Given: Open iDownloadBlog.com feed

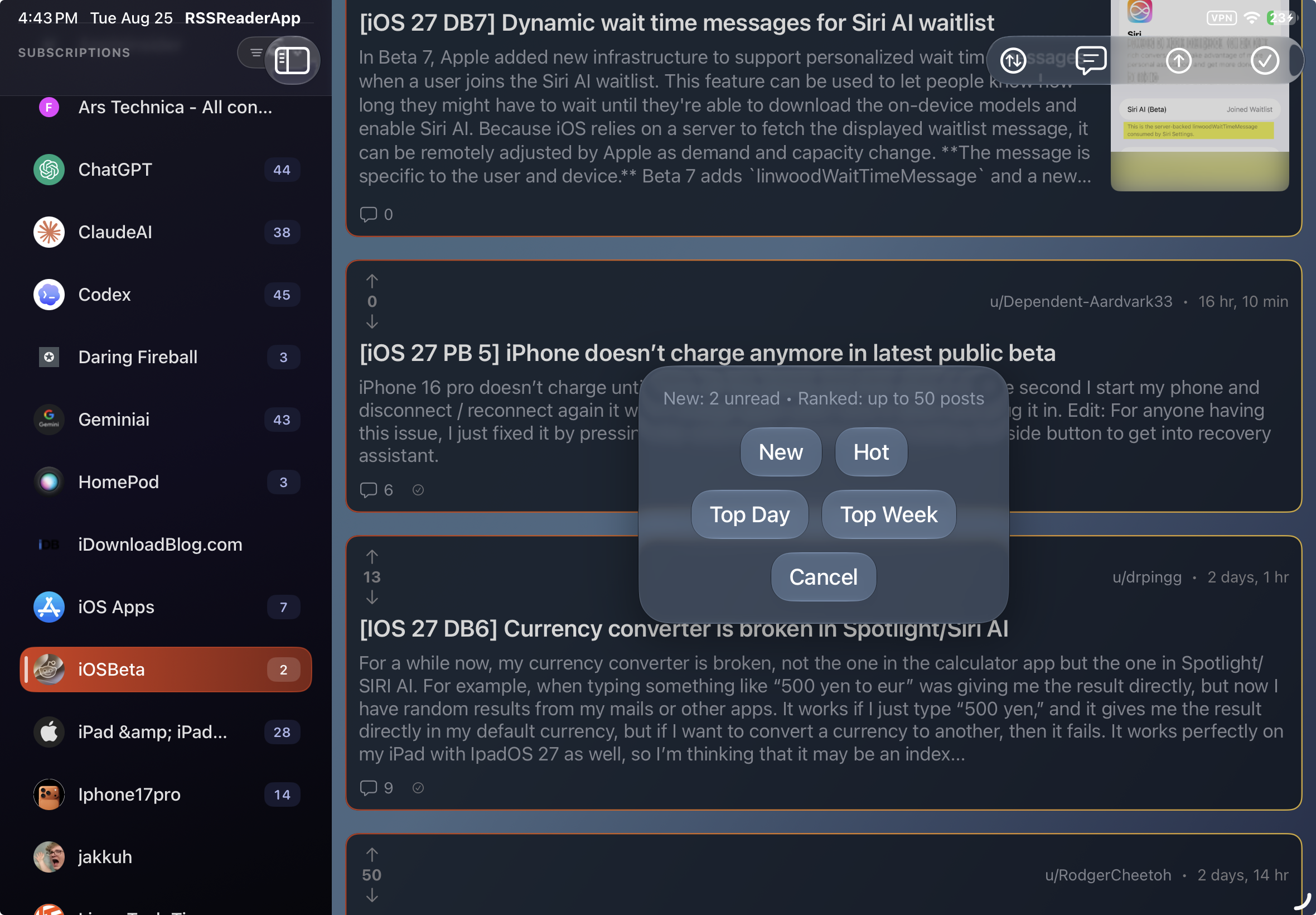Looking at the screenshot, I should [x=166, y=545].
